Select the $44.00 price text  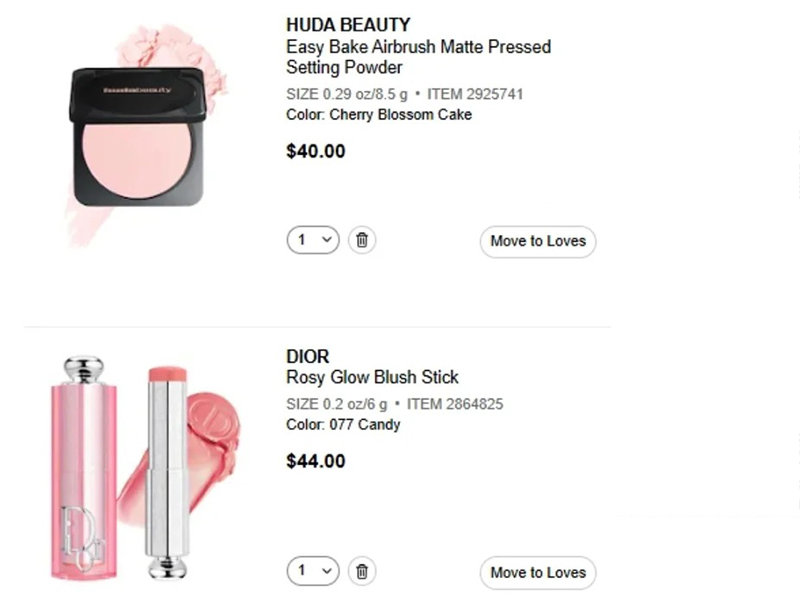pos(316,461)
